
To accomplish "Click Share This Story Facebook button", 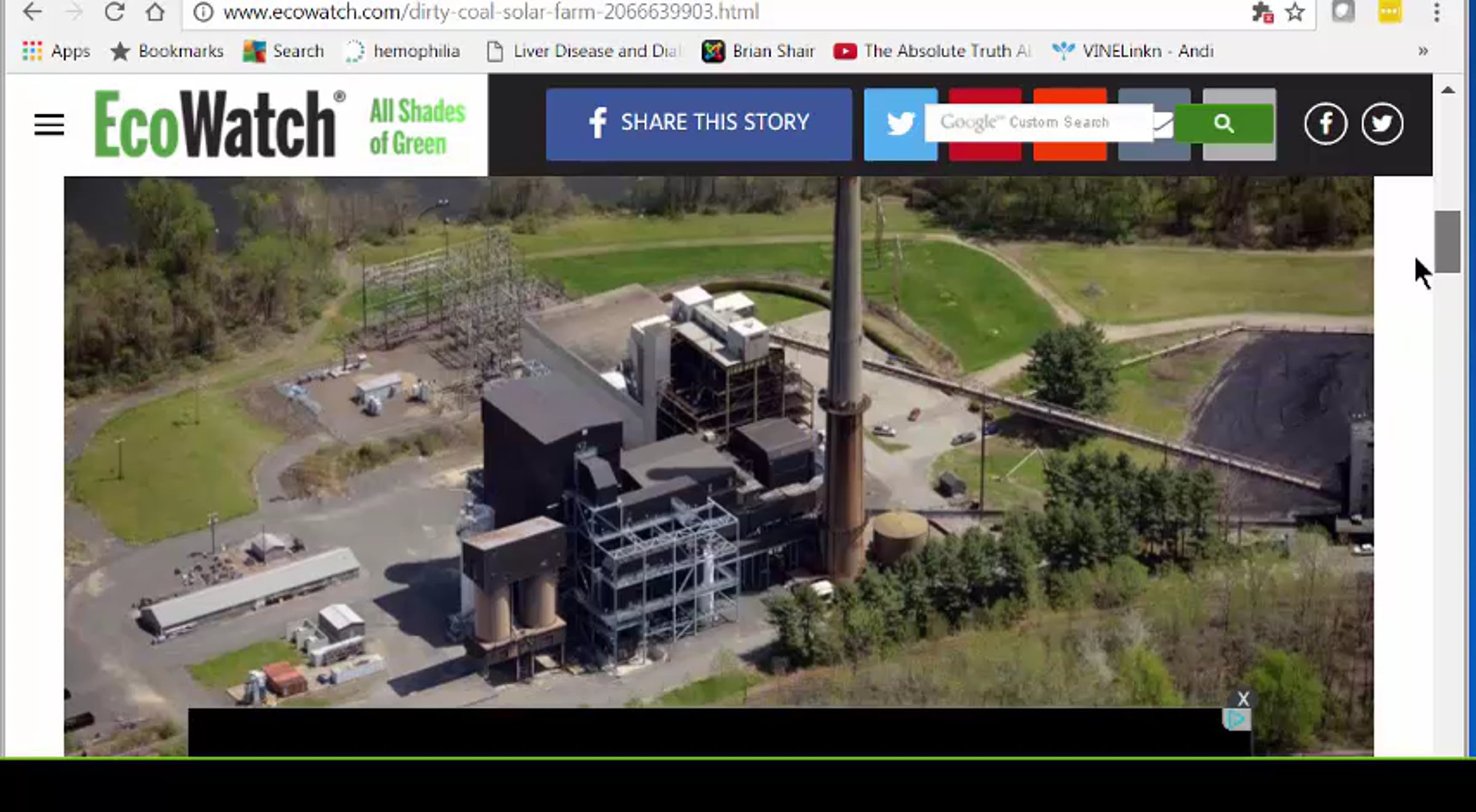I will (699, 123).
